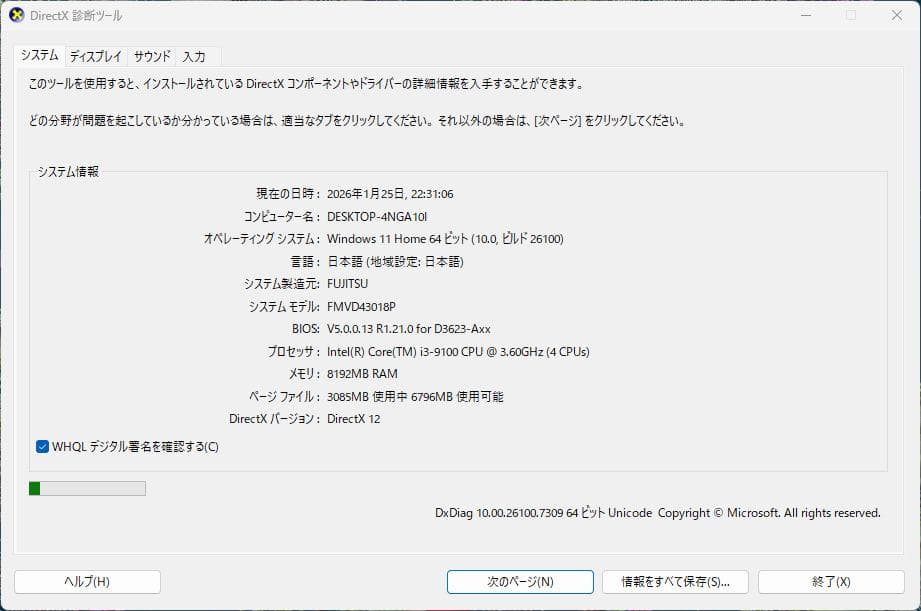Click the DirectX 12 version text
Screen dimensions: 921x611
(x=354, y=419)
